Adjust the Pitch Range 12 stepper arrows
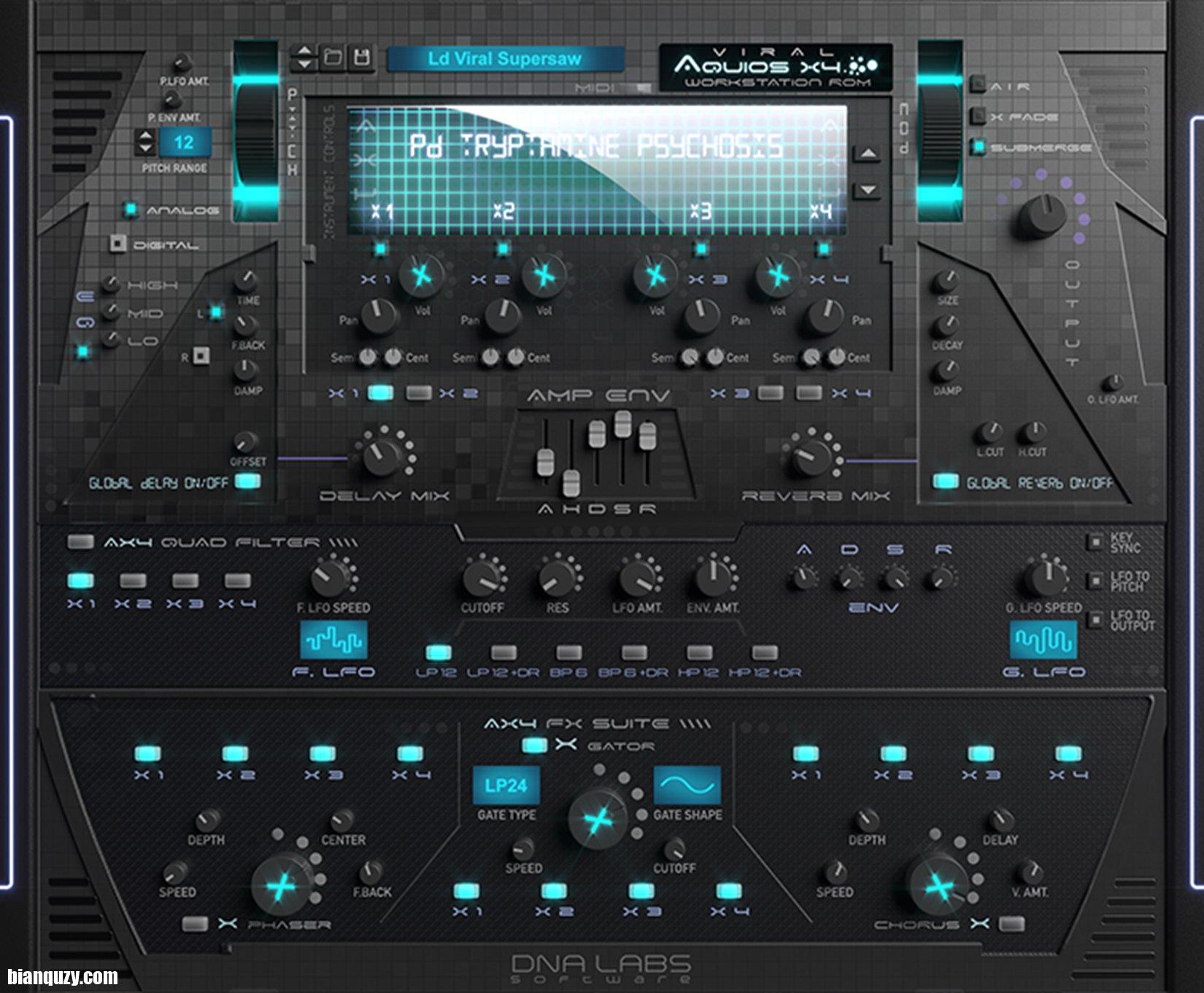 [x=145, y=142]
